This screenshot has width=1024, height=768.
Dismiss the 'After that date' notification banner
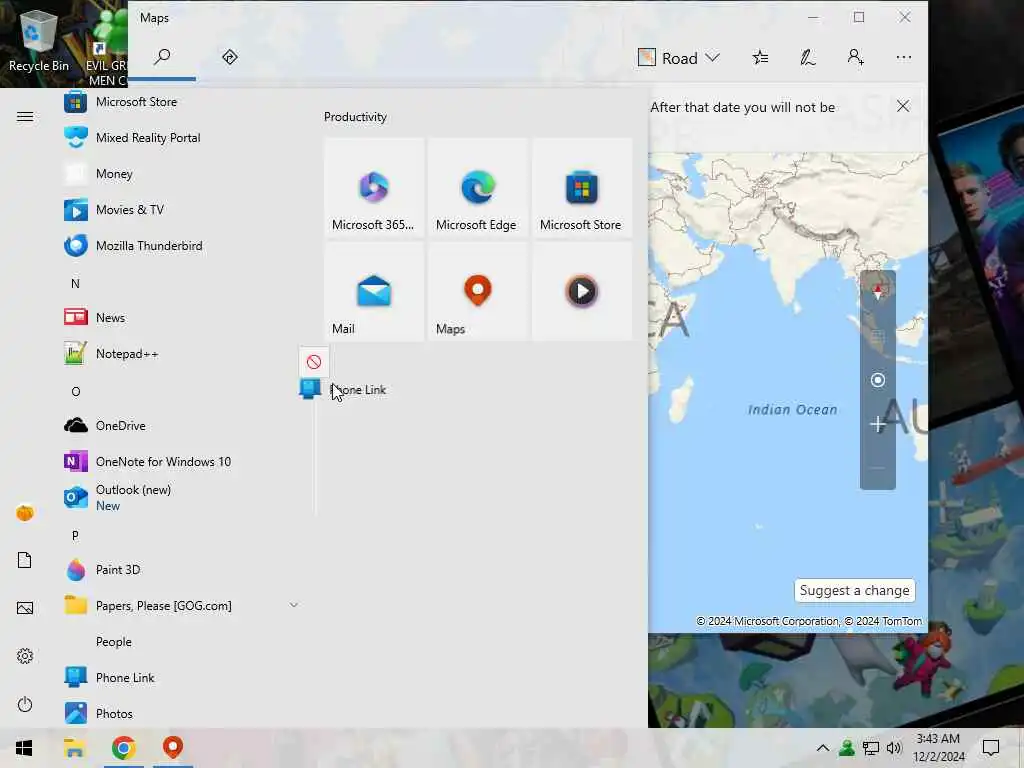903,106
